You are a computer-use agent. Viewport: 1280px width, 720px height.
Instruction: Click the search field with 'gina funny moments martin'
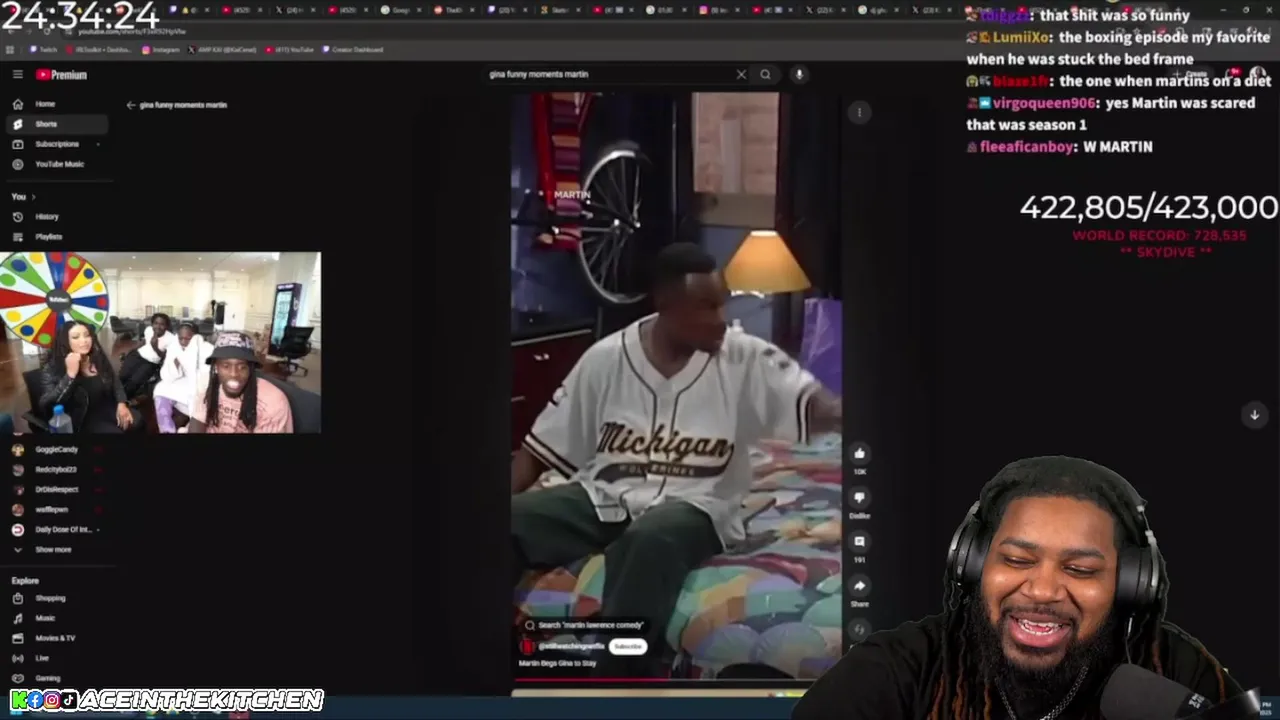pyautogui.click(x=610, y=74)
